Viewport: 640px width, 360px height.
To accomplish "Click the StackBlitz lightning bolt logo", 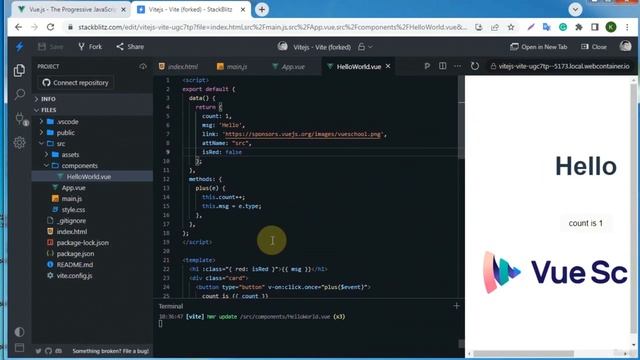I will pyautogui.click(x=19, y=47).
